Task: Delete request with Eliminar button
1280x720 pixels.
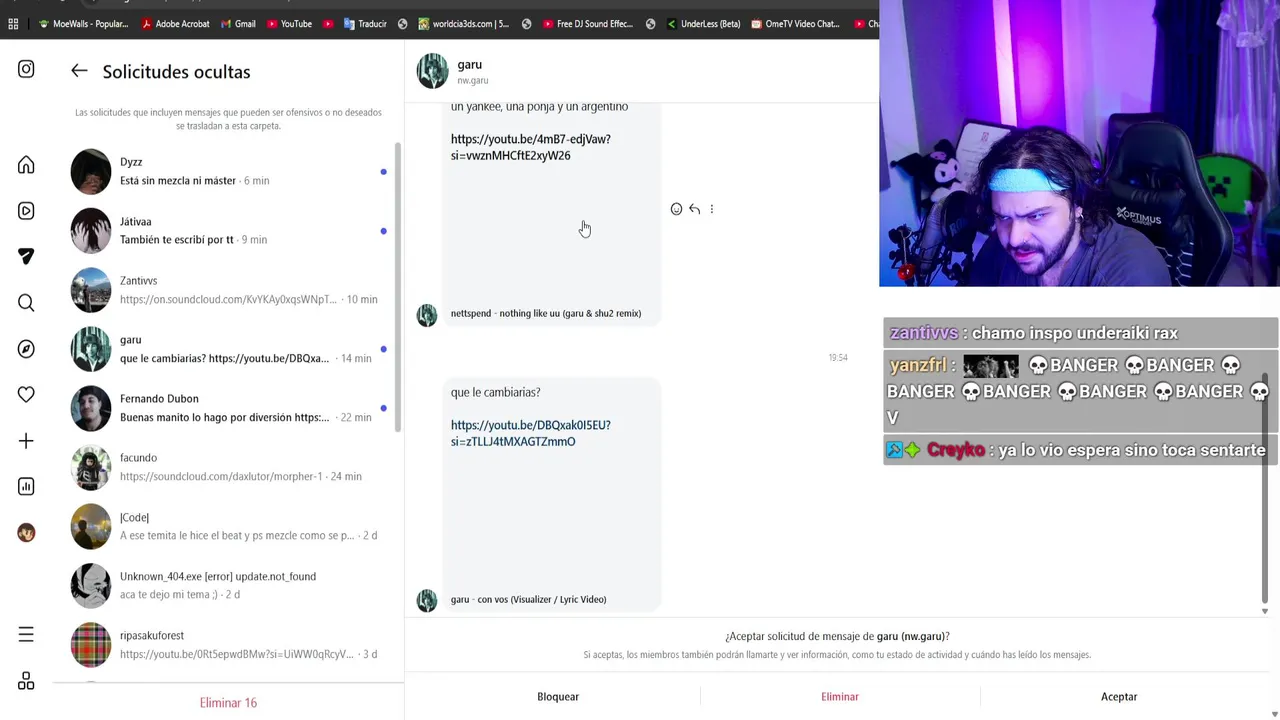Action: [x=840, y=697]
